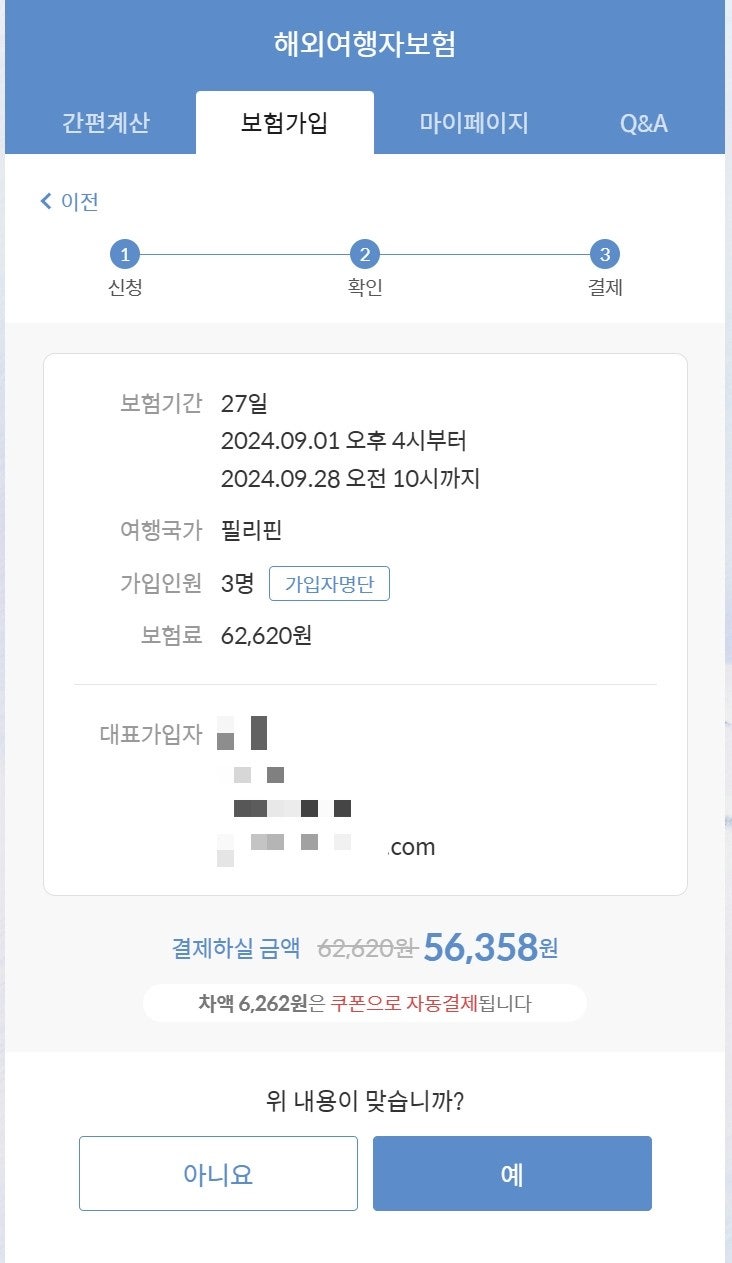This screenshot has width=732, height=1263.
Task: Click step 3 circle for 결제
Action: (605, 254)
